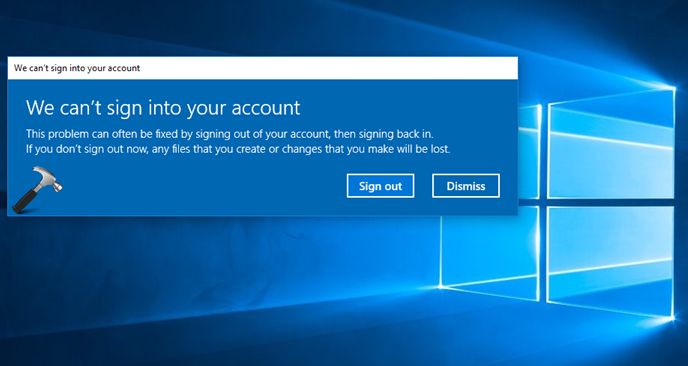Dismiss the sign-in error dialog
Viewport: 688px width, 366px height.
pos(466,186)
